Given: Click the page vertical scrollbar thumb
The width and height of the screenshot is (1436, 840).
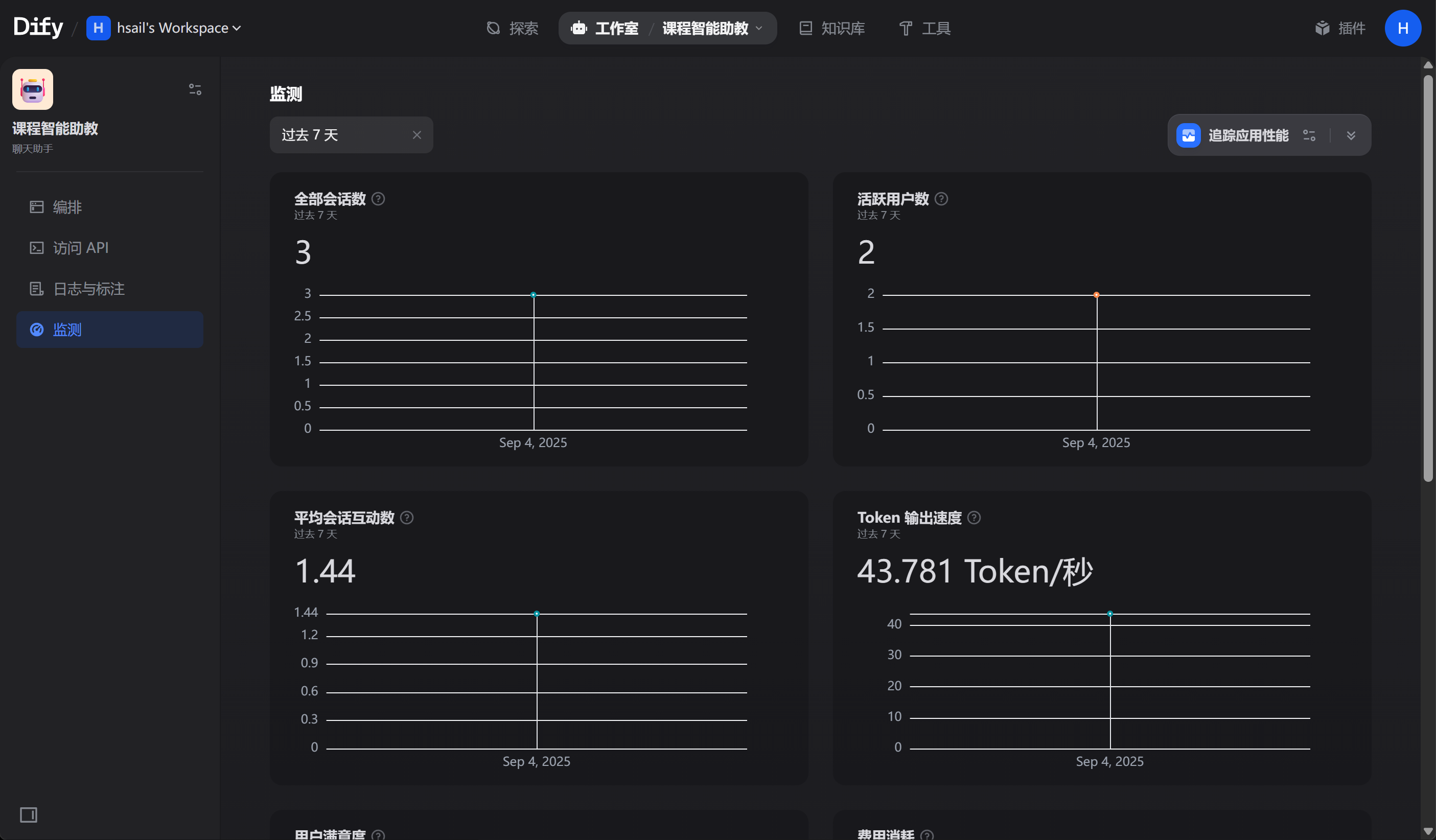Looking at the screenshot, I should tap(1427, 278).
